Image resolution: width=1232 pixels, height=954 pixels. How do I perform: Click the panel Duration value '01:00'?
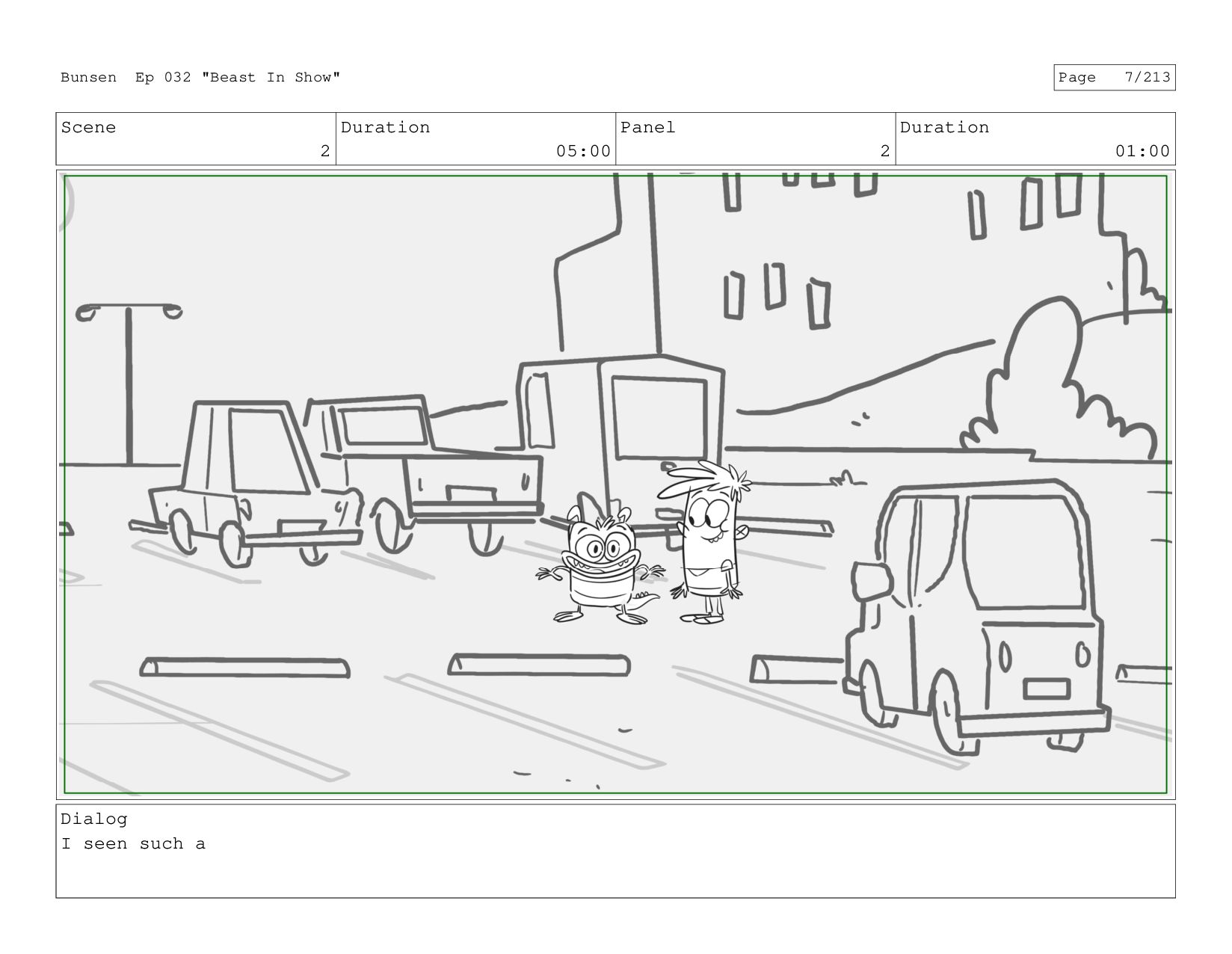[1142, 151]
